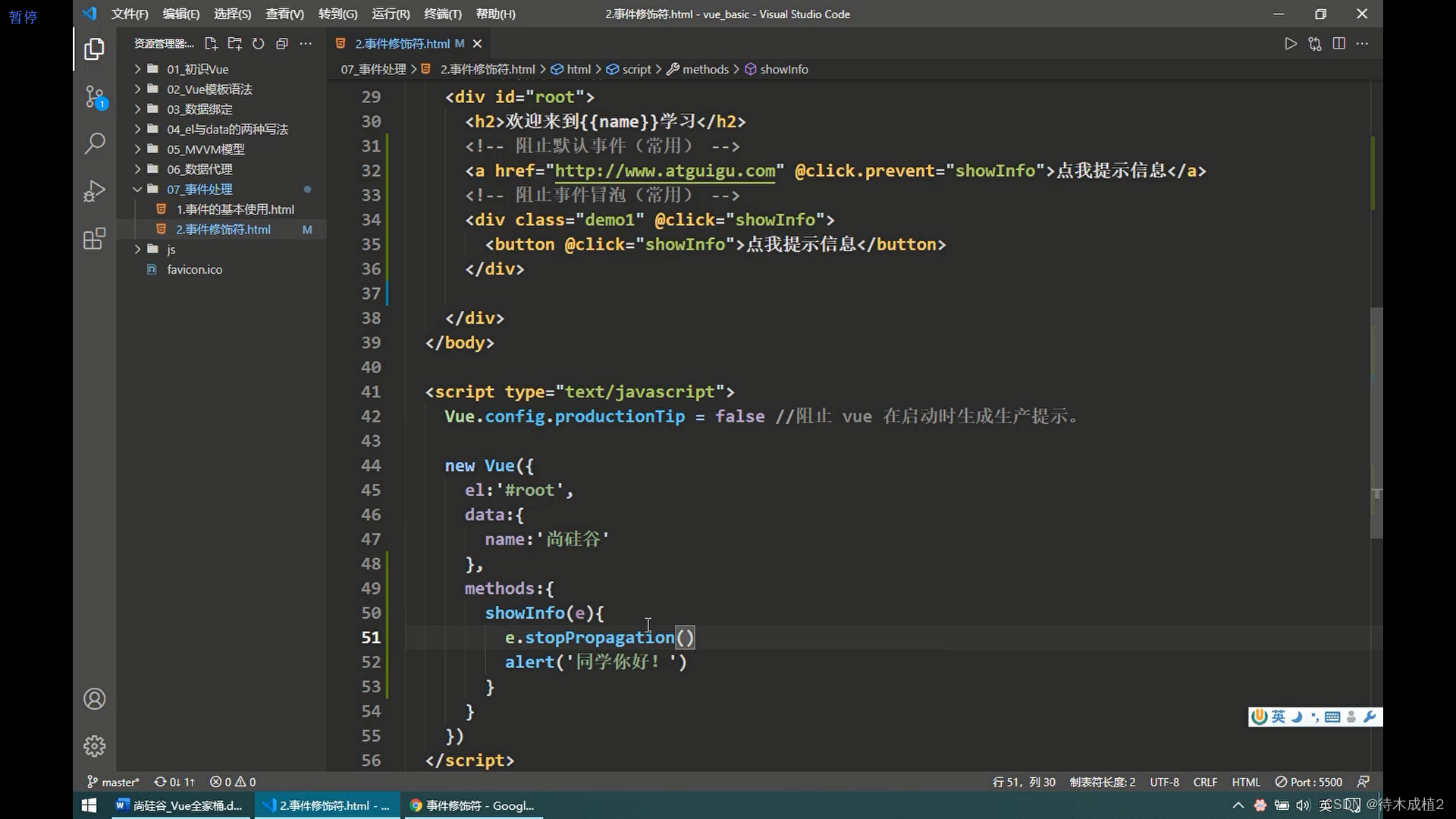Switch to the Google Chrome taskbar window

click(472, 805)
